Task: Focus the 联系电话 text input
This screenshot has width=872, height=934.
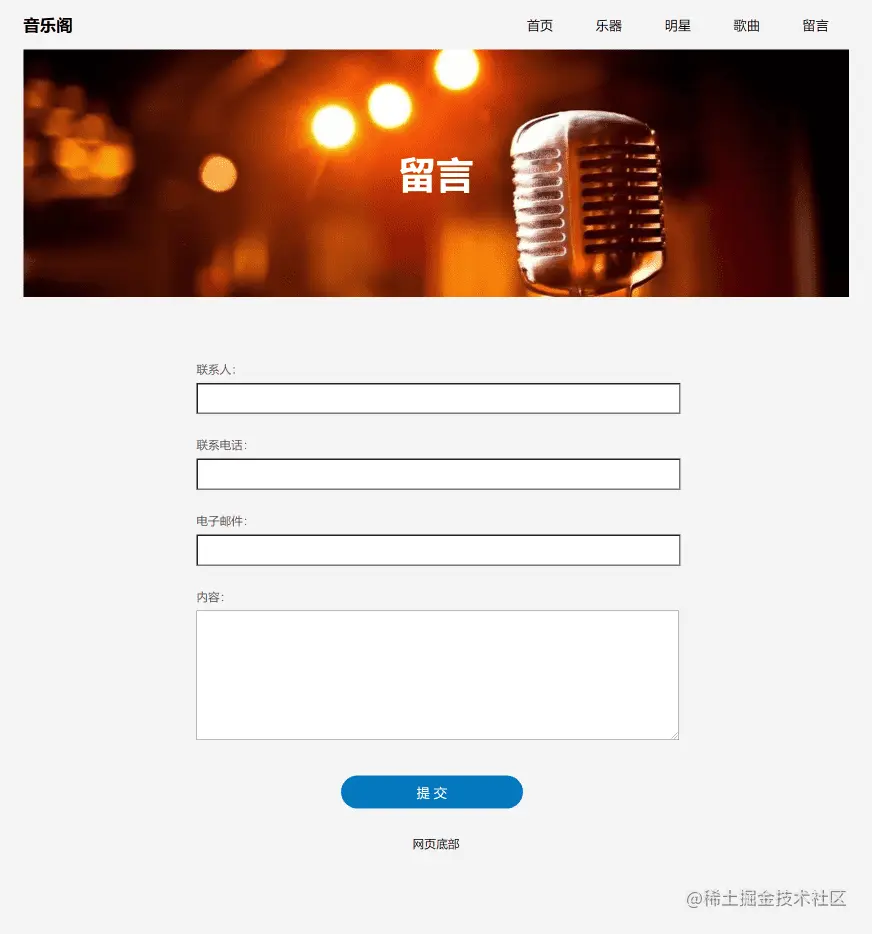Action: coord(438,474)
